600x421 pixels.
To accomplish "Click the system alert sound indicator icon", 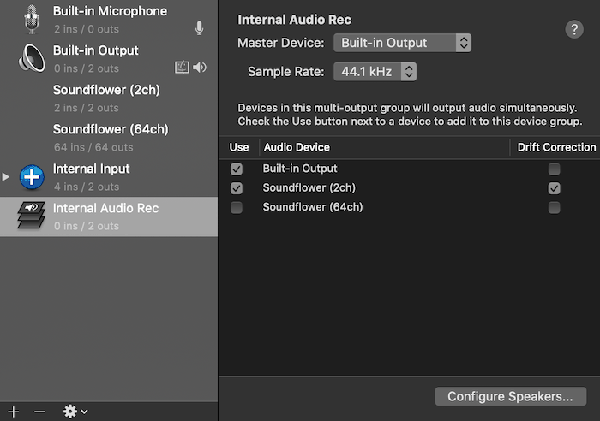I will (182, 67).
